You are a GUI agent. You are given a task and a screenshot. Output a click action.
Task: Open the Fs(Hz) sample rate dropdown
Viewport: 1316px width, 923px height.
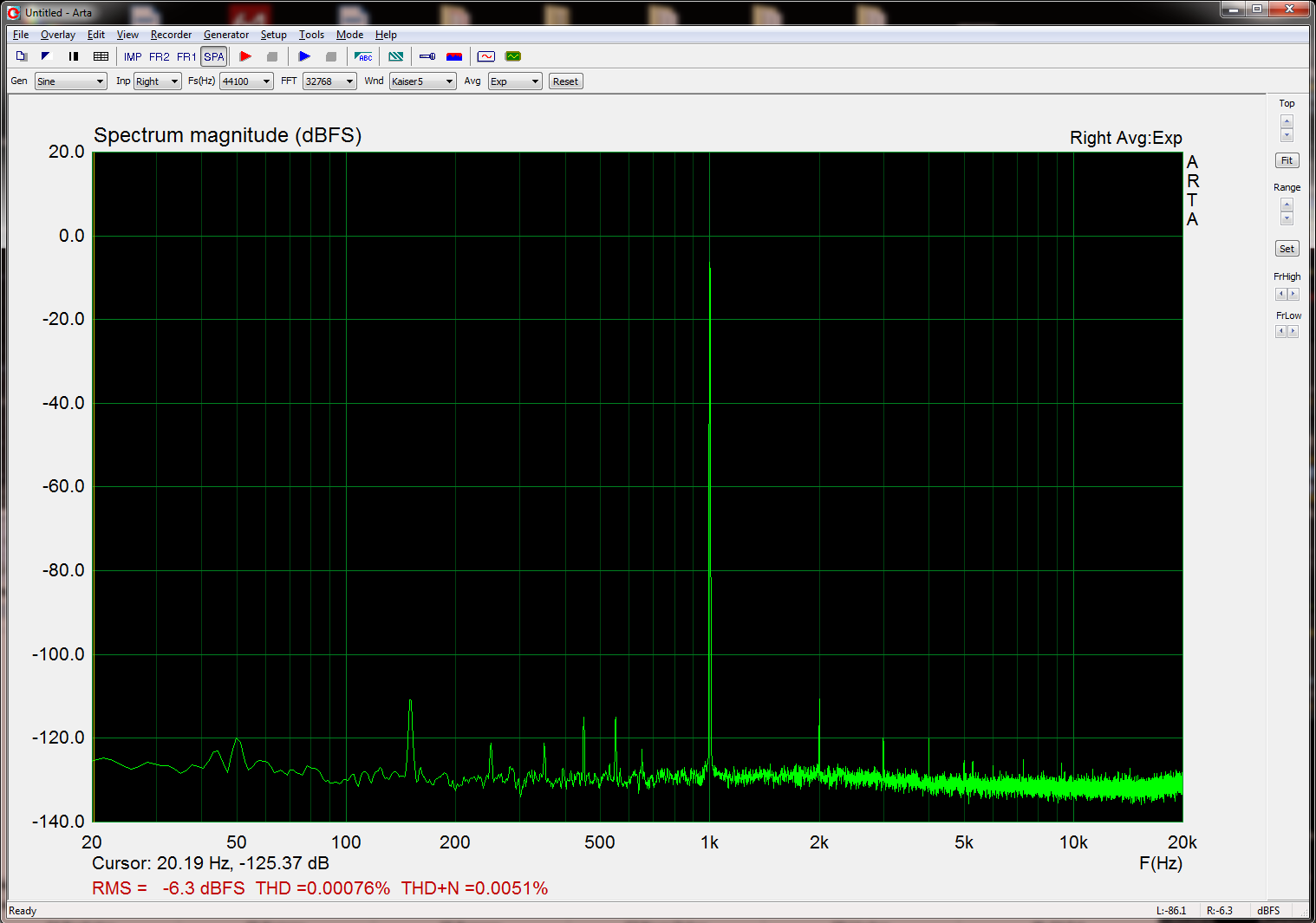click(246, 81)
